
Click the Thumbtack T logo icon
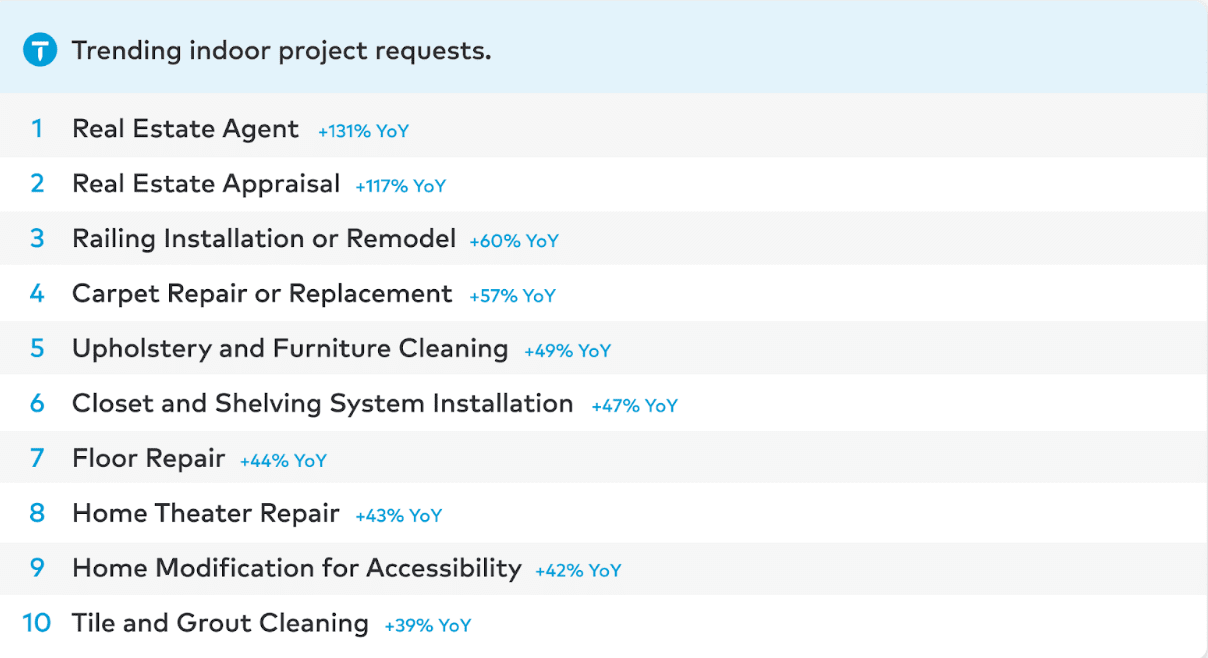click(40, 50)
